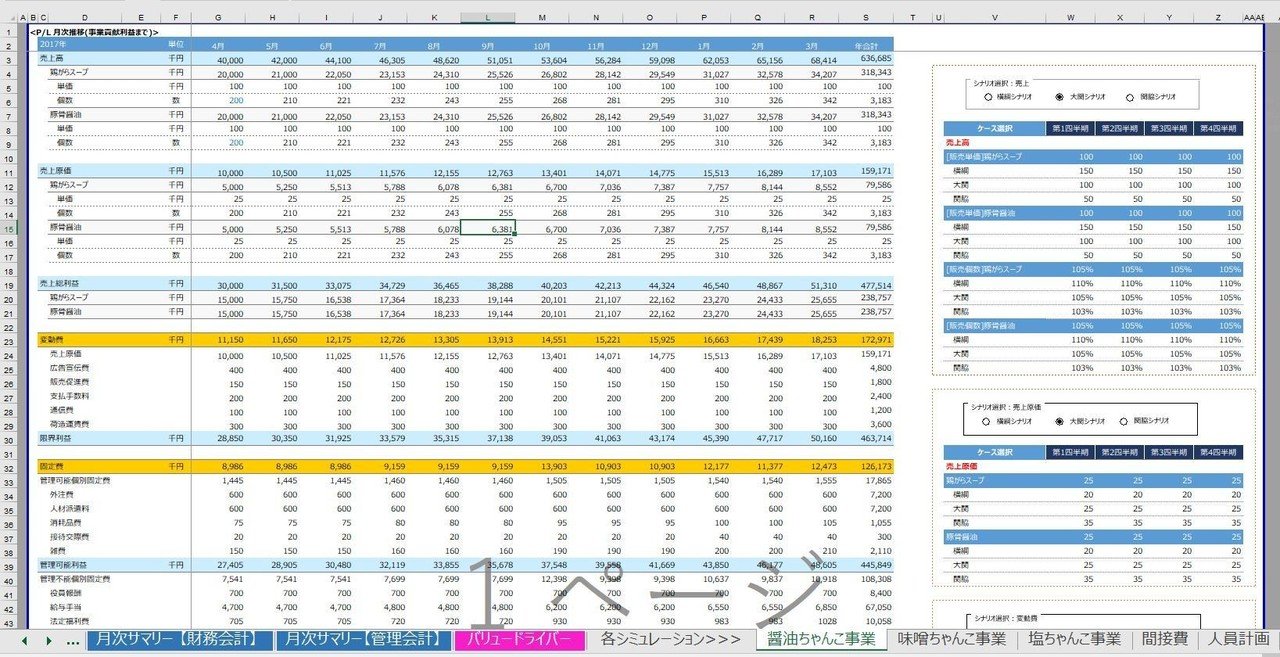The height and width of the screenshot is (657, 1280).
Task: Click the 12月 month header
Action: (x=650, y=45)
